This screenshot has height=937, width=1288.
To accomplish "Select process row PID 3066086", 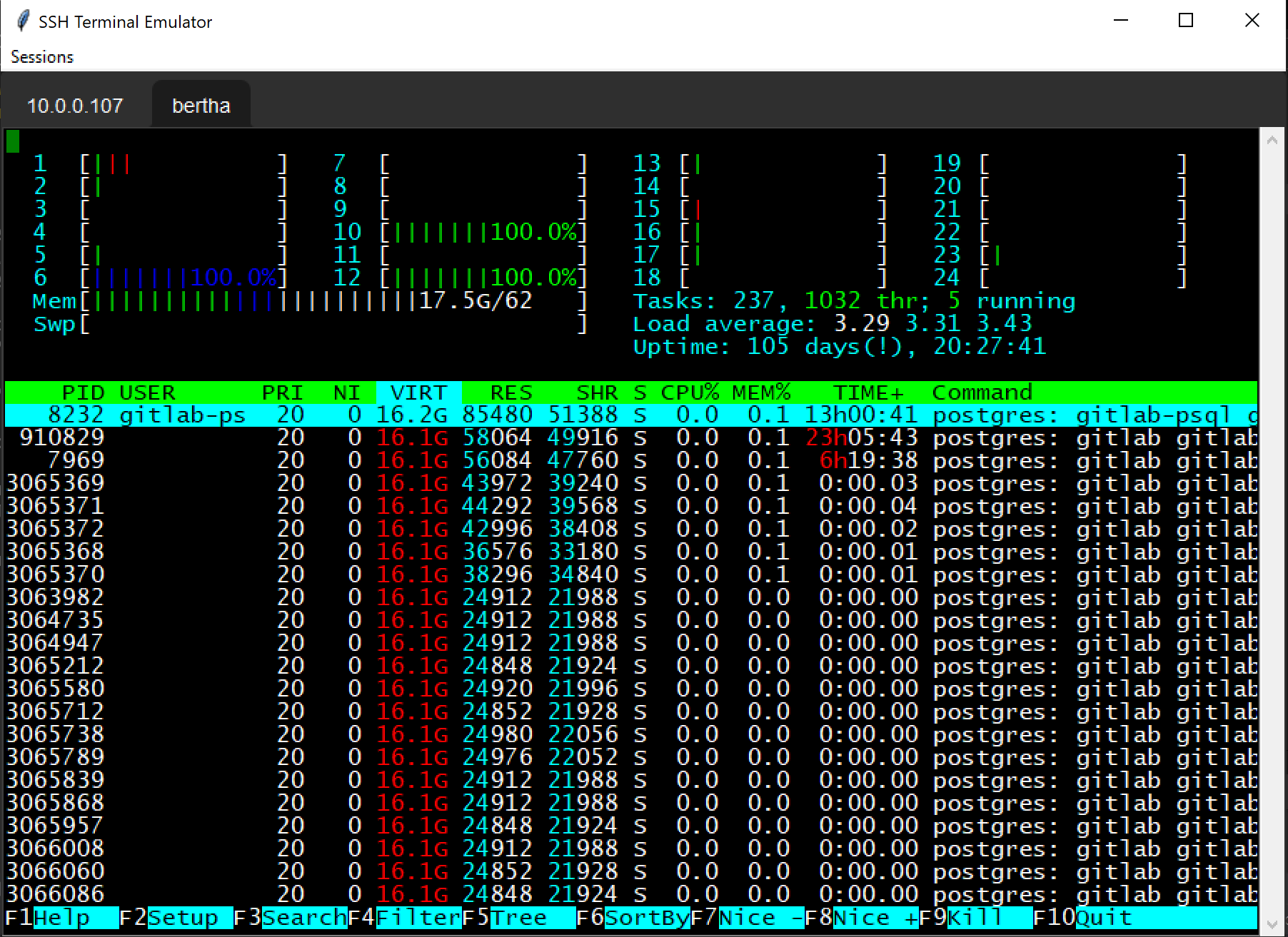I will (x=631, y=895).
